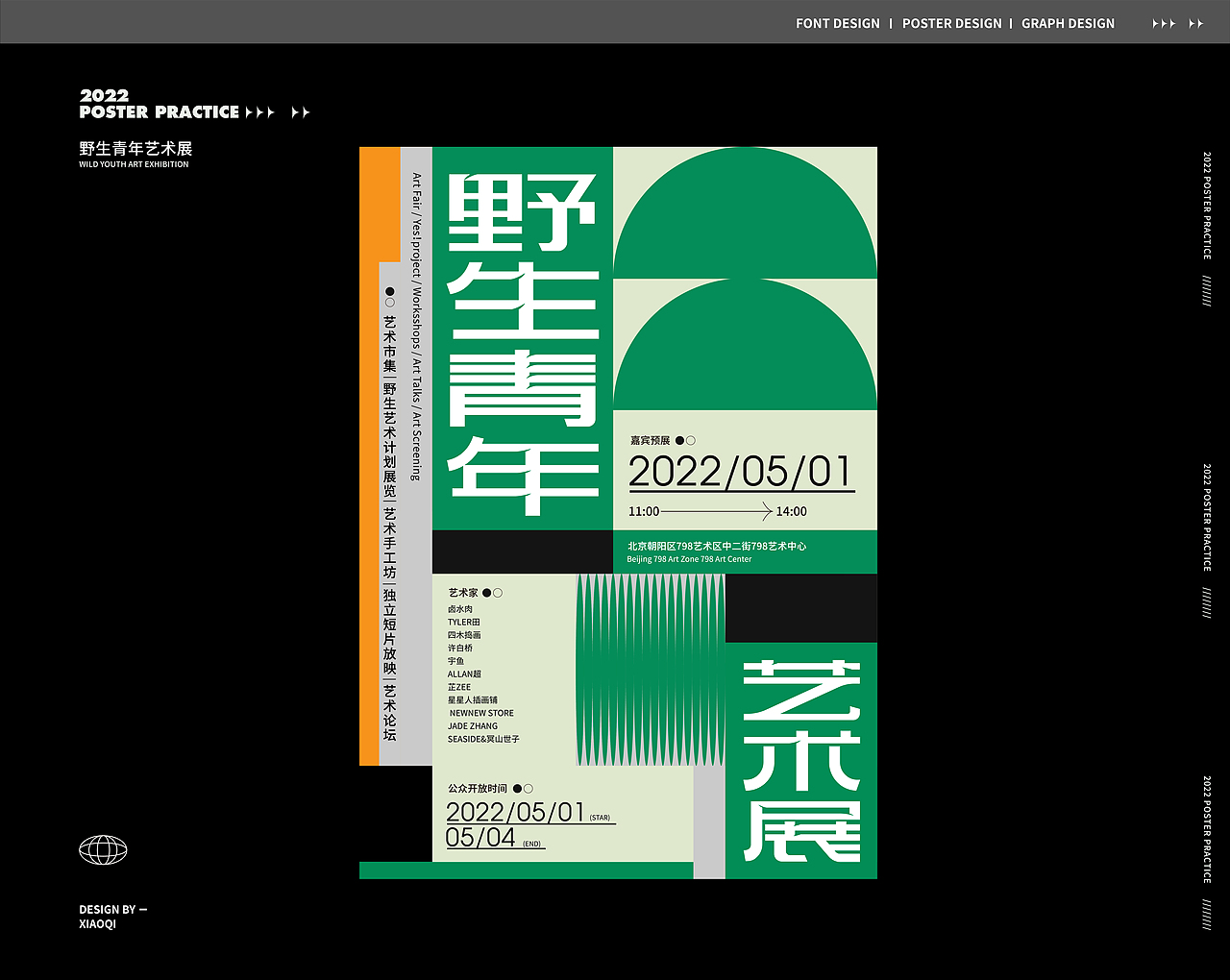Click artist name JADE ZHANG
The height and width of the screenshot is (980, 1230).
473,726
